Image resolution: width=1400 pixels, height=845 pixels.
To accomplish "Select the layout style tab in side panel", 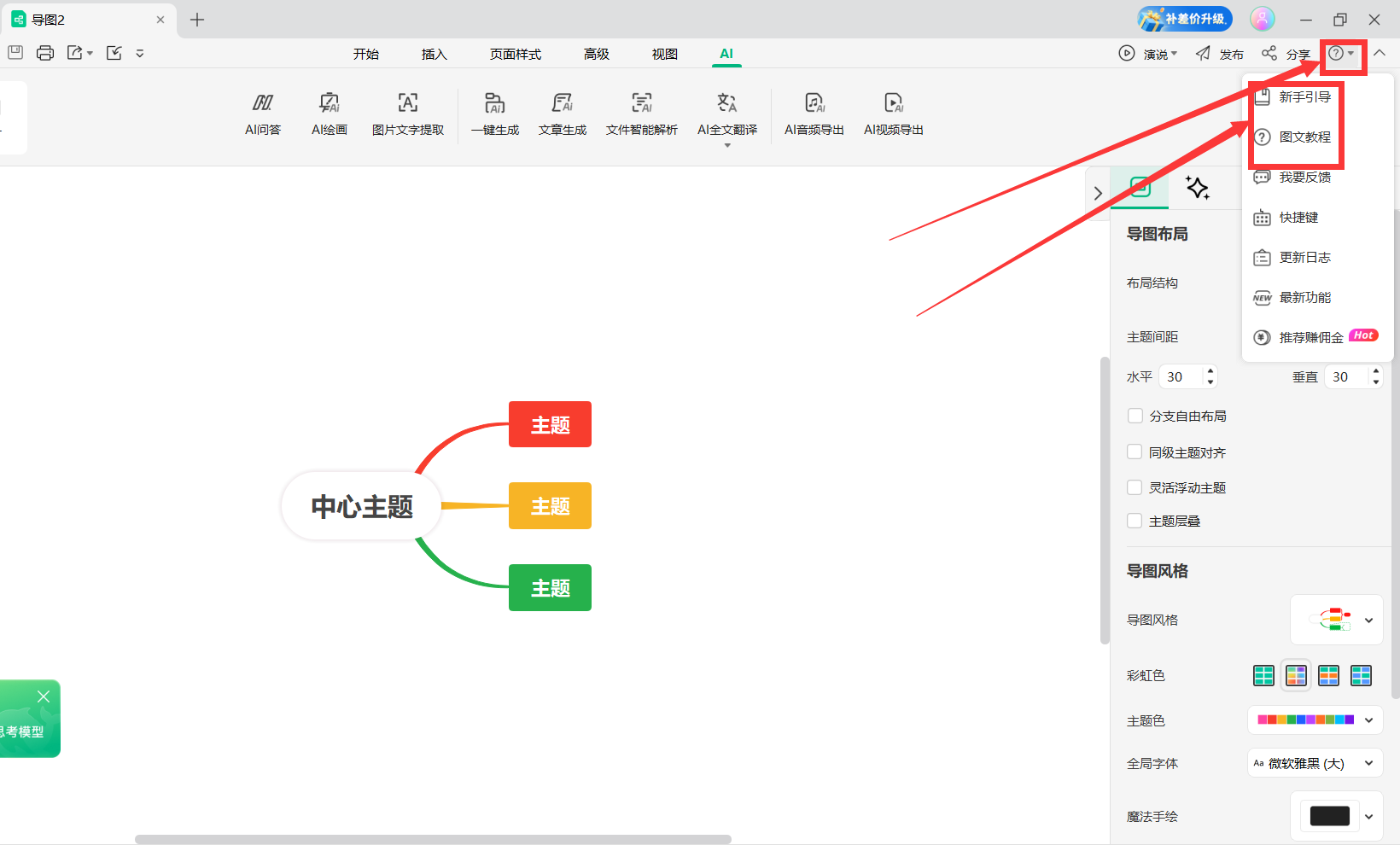I will (1140, 187).
